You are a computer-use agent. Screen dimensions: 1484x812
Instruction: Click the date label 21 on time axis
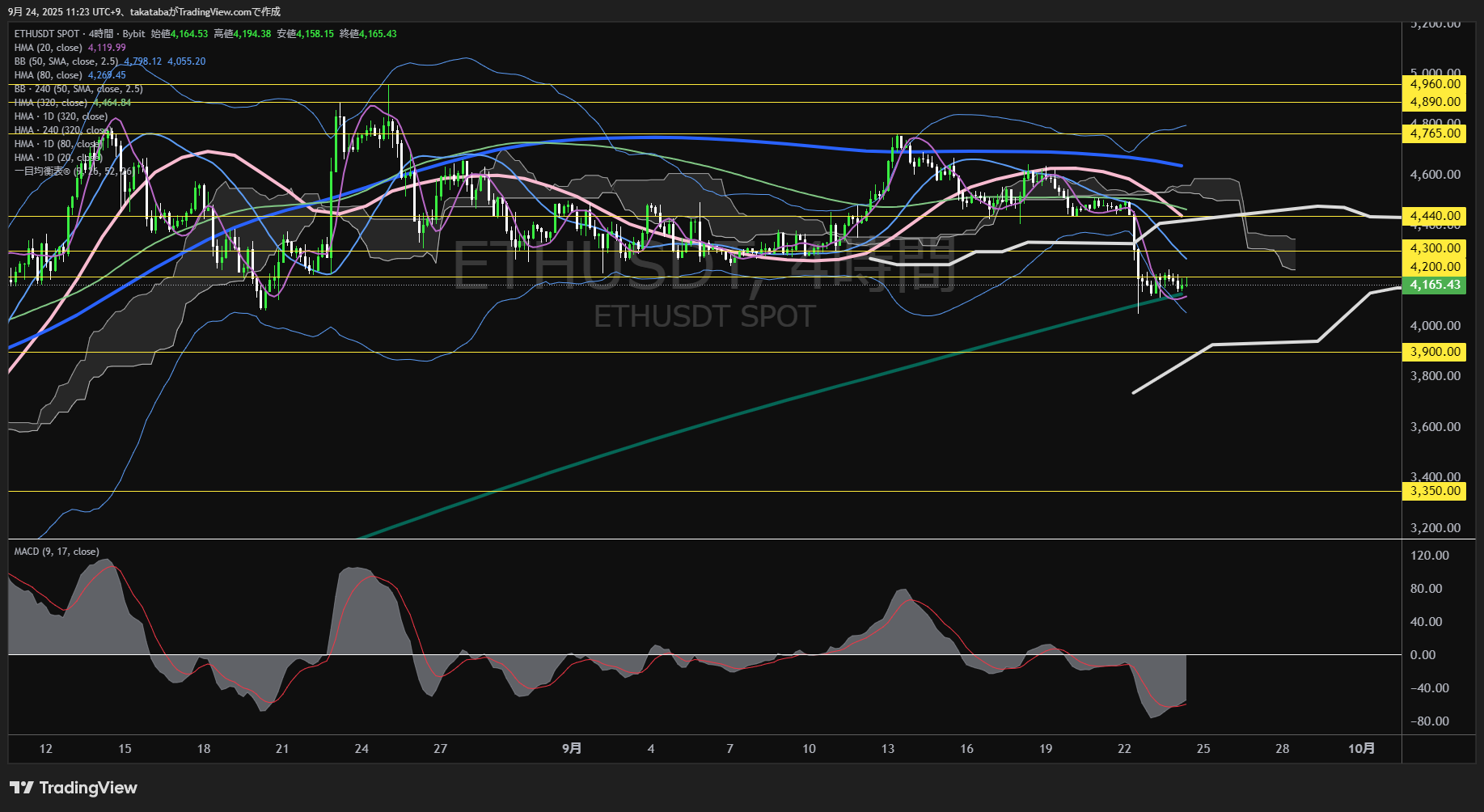pos(282,749)
